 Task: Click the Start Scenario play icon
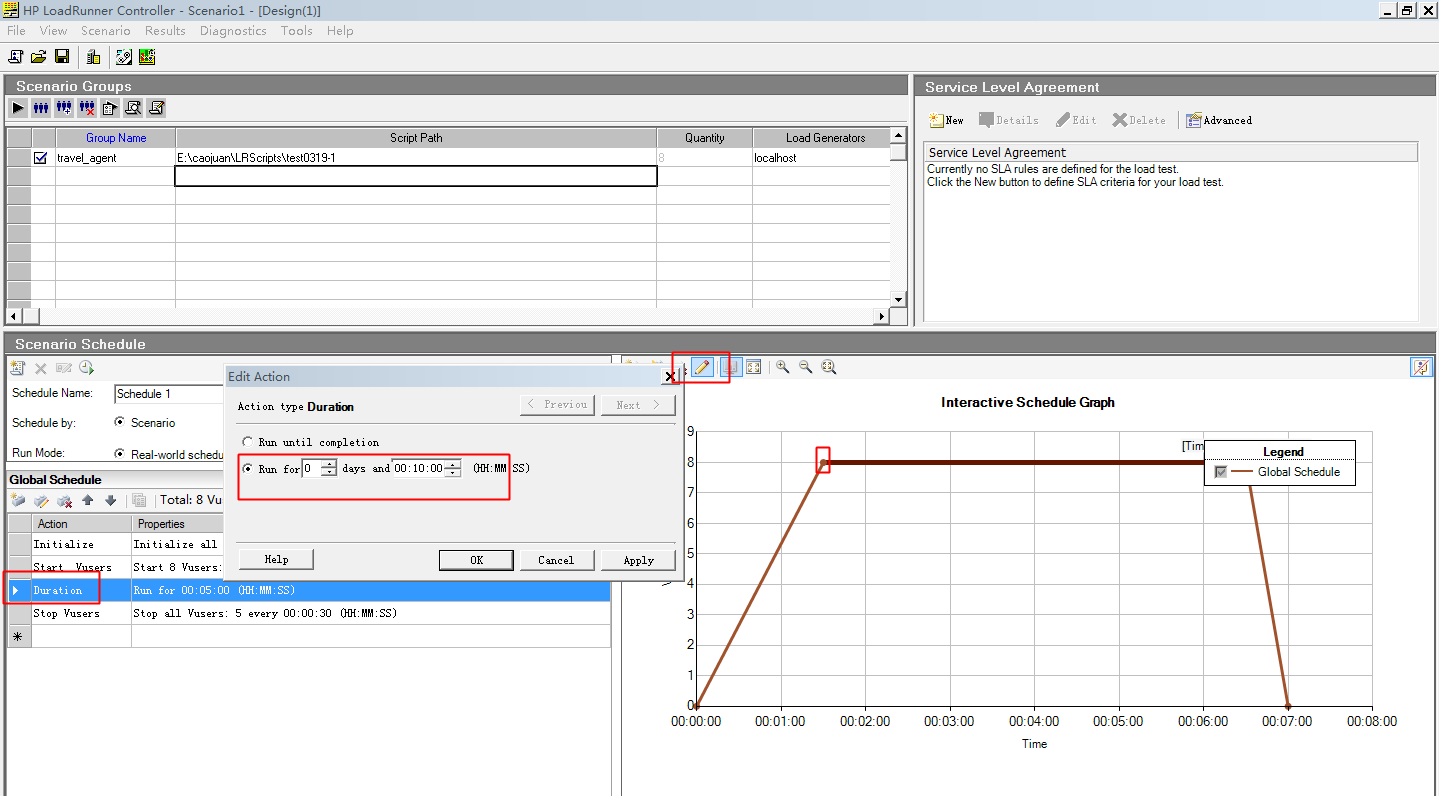pos(18,107)
